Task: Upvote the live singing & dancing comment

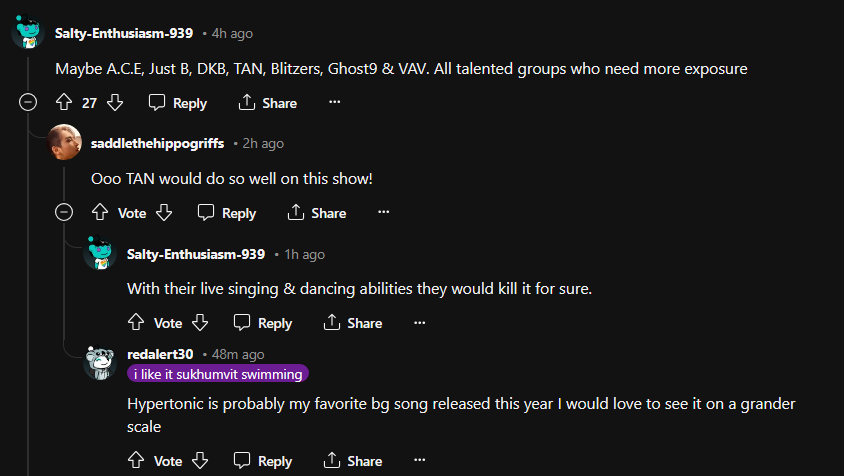Action: pos(136,323)
